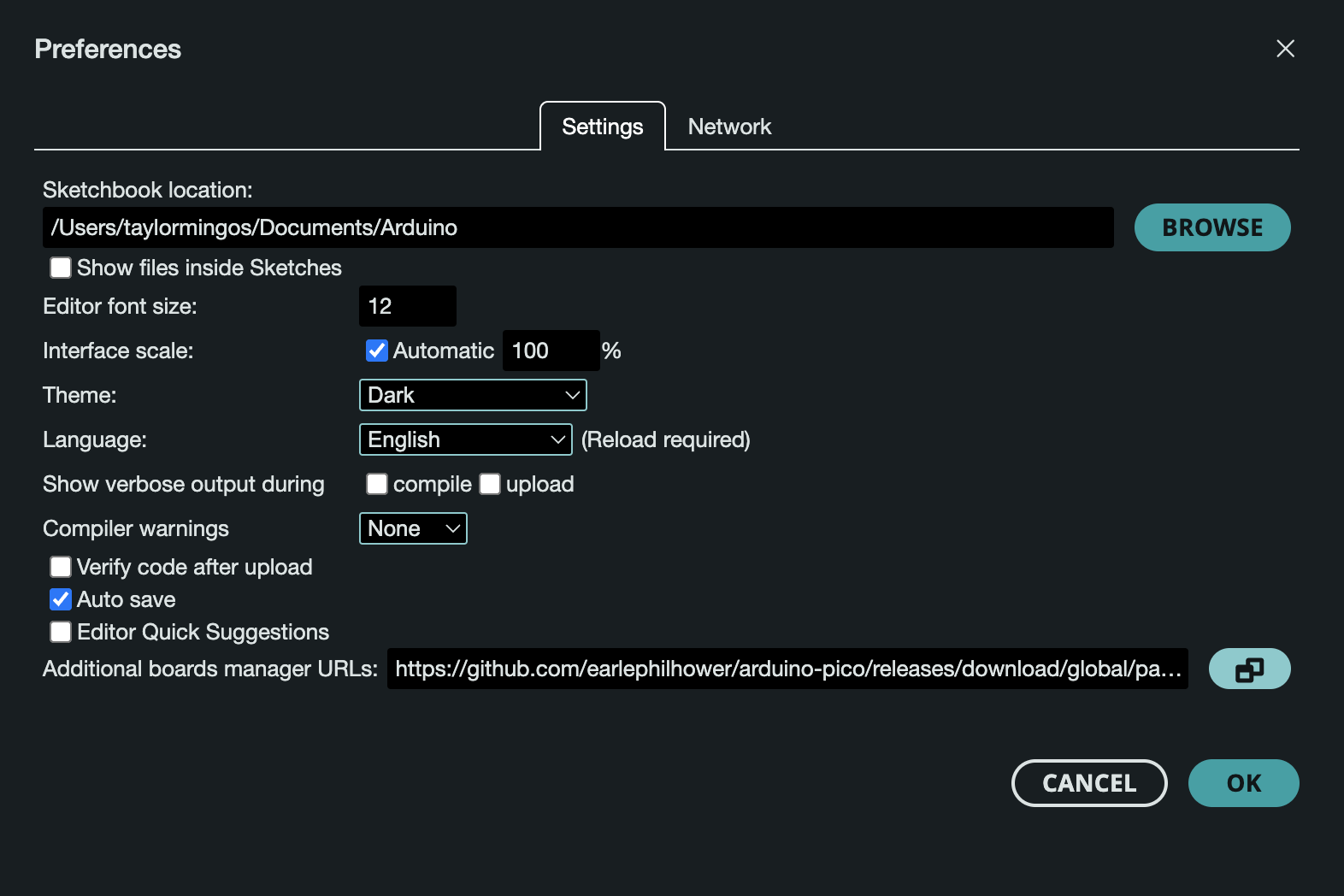Click the interface scale percentage field
1344x896 pixels.
click(551, 351)
